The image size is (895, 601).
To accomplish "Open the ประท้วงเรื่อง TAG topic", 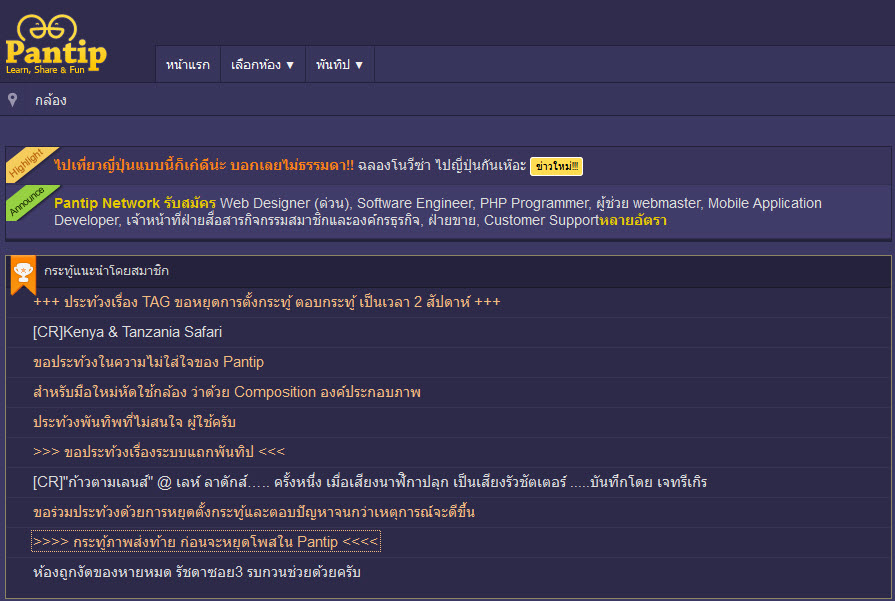I will 267,302.
